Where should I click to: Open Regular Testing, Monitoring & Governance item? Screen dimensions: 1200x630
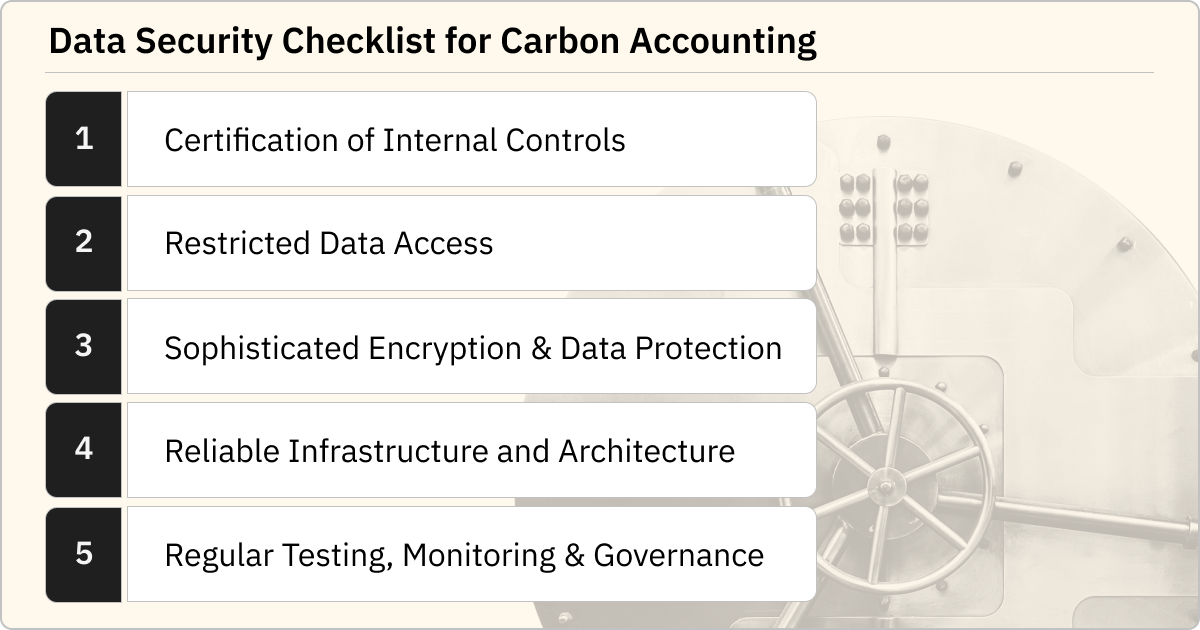472,554
